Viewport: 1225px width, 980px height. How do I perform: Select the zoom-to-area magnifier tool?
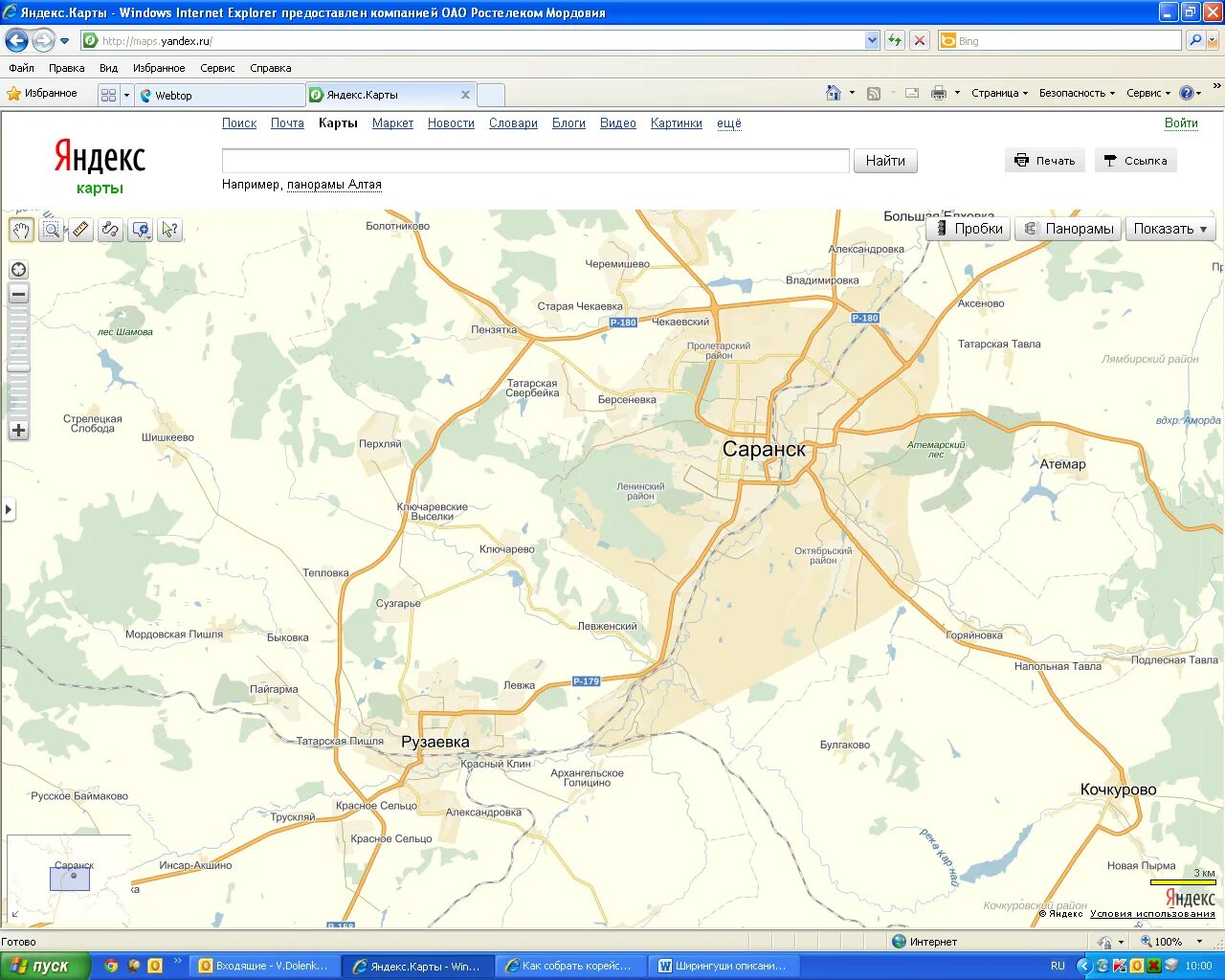click(x=51, y=230)
